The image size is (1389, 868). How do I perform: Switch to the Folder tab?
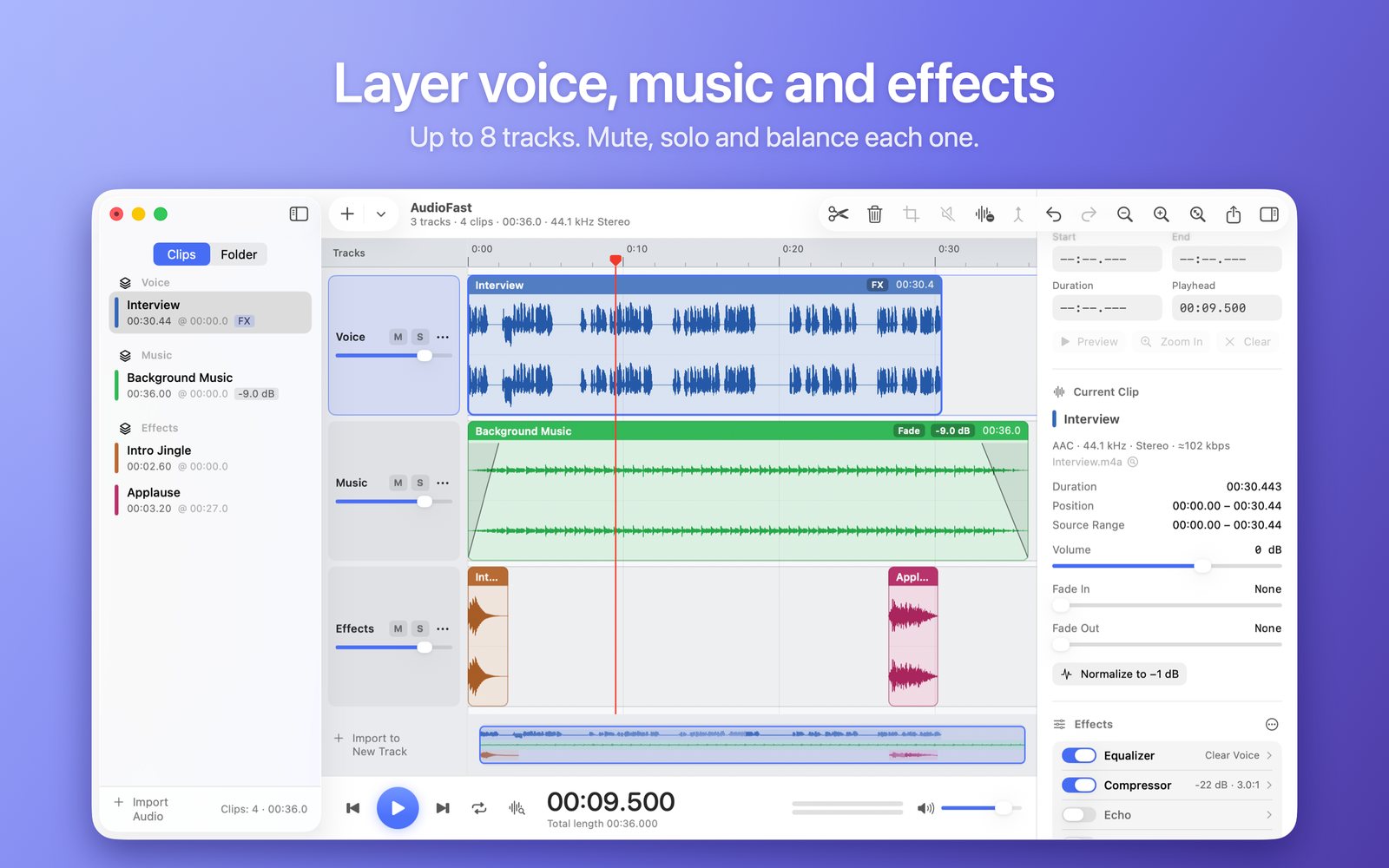(239, 254)
